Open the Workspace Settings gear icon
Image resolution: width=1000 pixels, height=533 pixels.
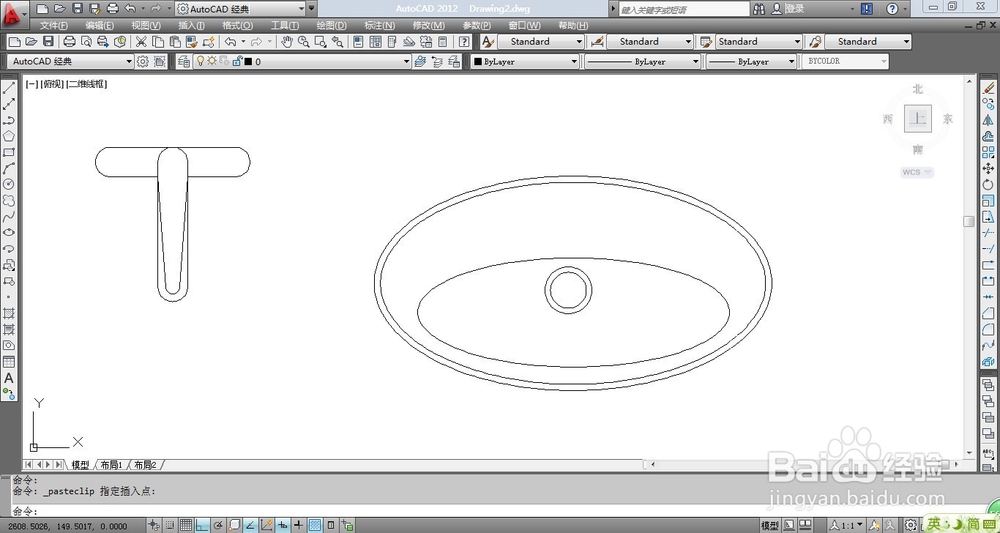click(142, 61)
